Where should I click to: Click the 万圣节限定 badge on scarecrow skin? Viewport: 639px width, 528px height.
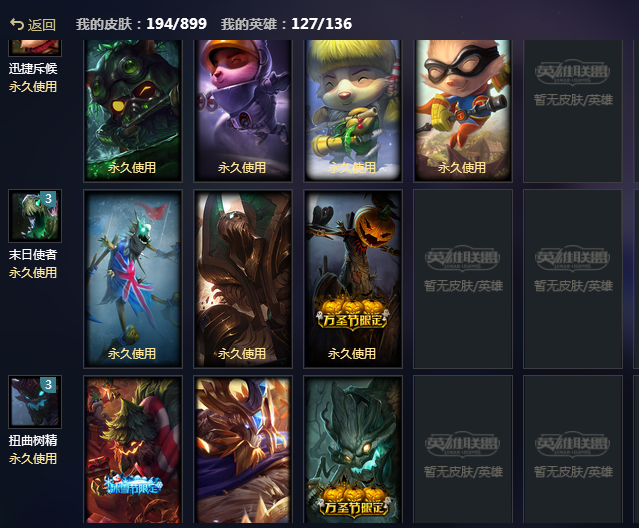(x=353, y=315)
